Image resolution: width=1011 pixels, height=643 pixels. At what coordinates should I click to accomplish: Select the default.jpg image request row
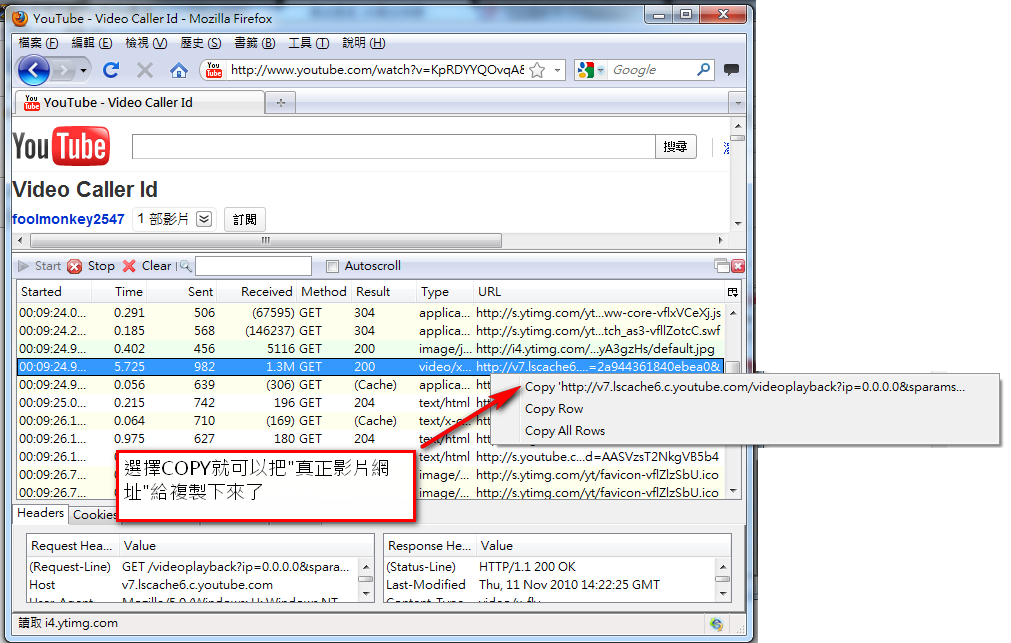370,349
